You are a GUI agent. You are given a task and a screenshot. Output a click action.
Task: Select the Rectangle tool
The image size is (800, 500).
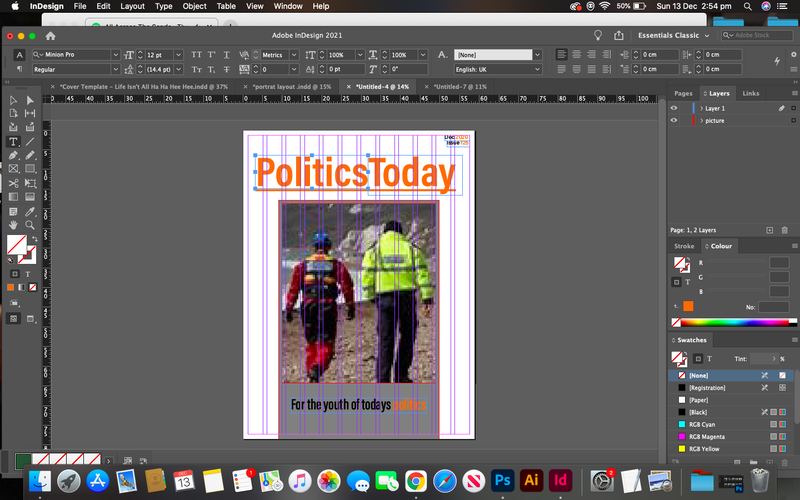point(30,168)
